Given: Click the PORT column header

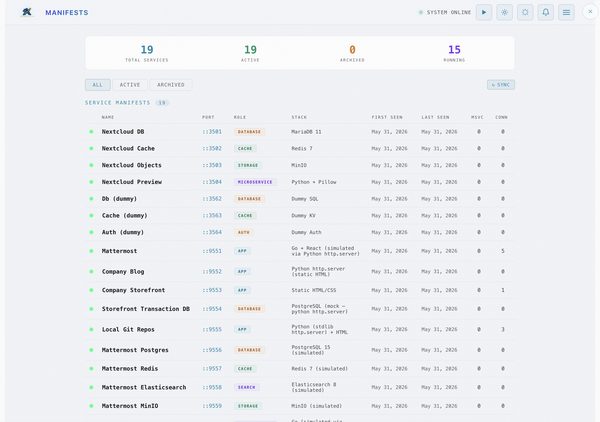Looking at the screenshot, I should pos(209,117).
